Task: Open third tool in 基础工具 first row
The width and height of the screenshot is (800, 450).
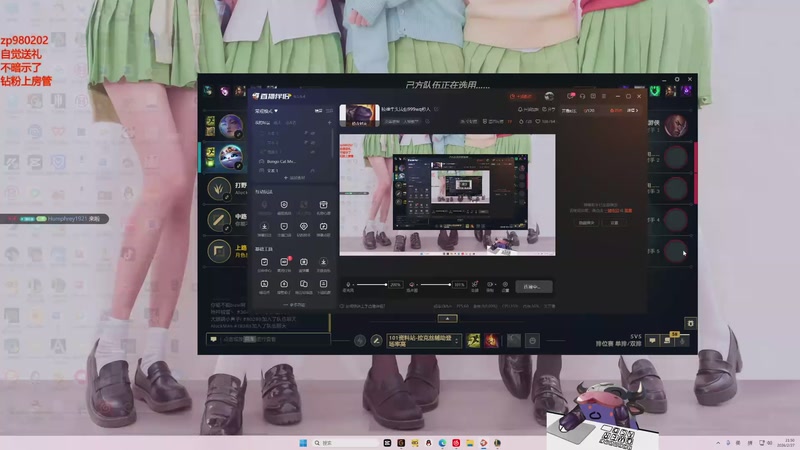Action: point(304,264)
